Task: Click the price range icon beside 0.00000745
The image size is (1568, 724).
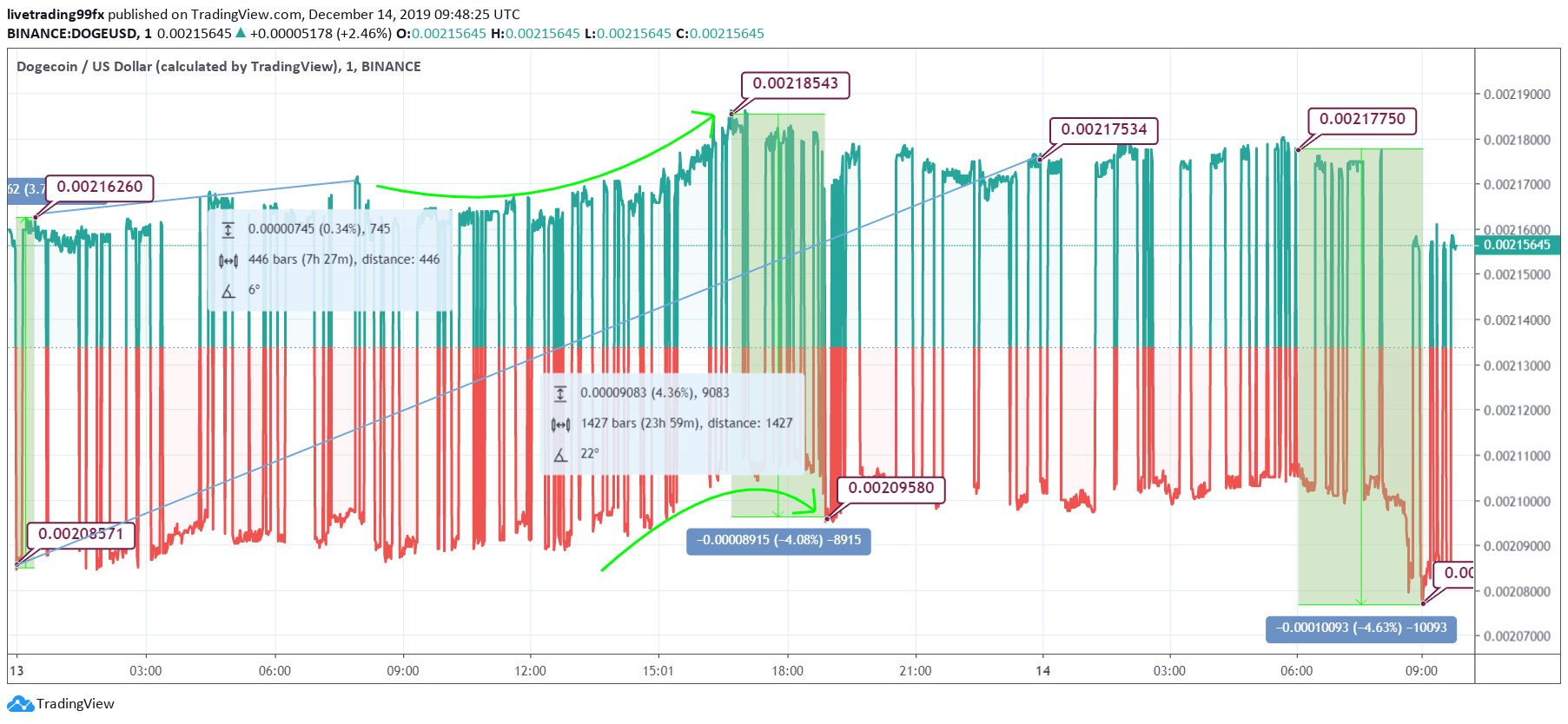Action: tap(228, 230)
